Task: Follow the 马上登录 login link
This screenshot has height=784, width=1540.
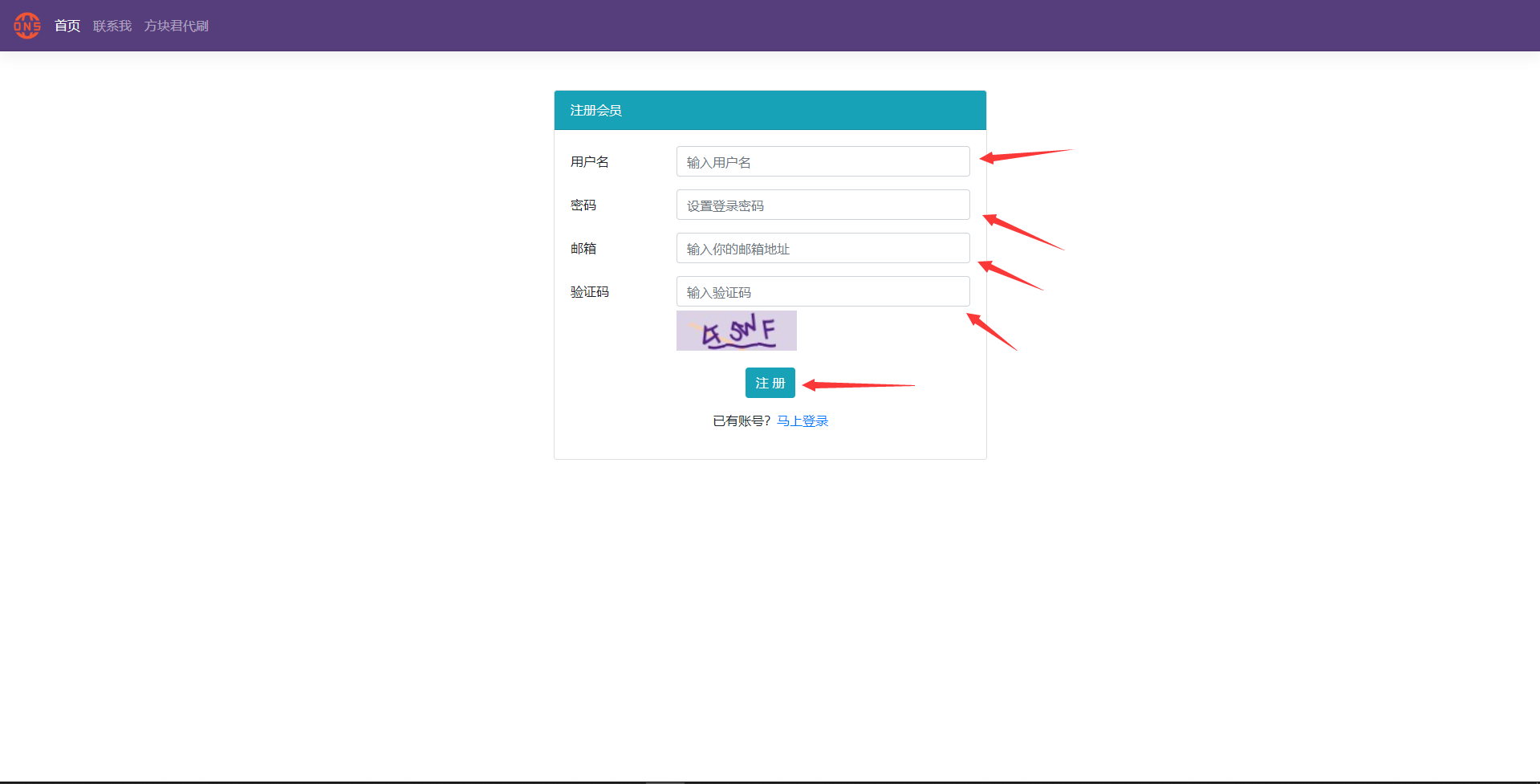Action: click(803, 421)
